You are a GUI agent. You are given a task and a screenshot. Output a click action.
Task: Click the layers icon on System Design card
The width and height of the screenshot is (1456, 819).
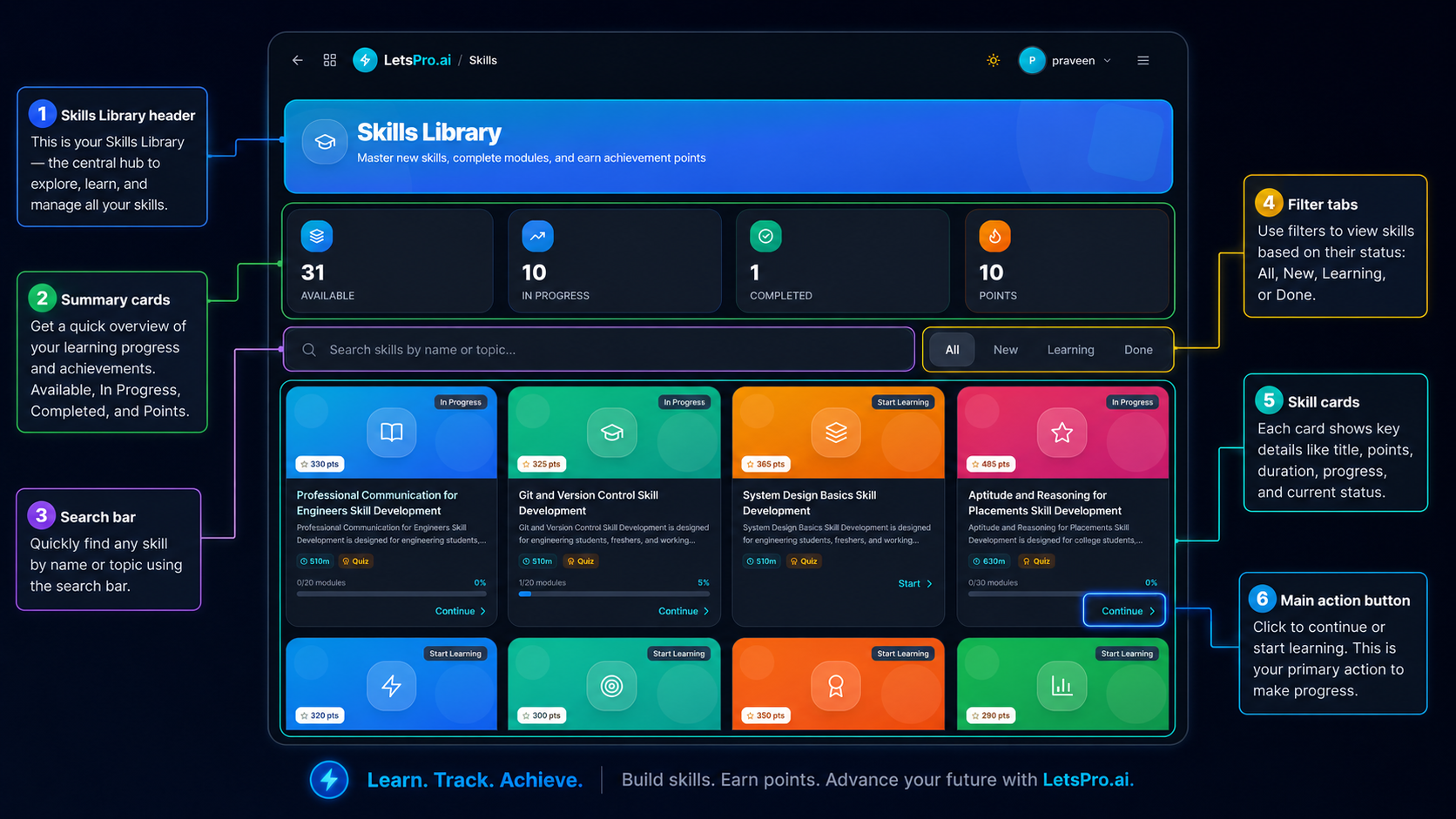click(836, 433)
